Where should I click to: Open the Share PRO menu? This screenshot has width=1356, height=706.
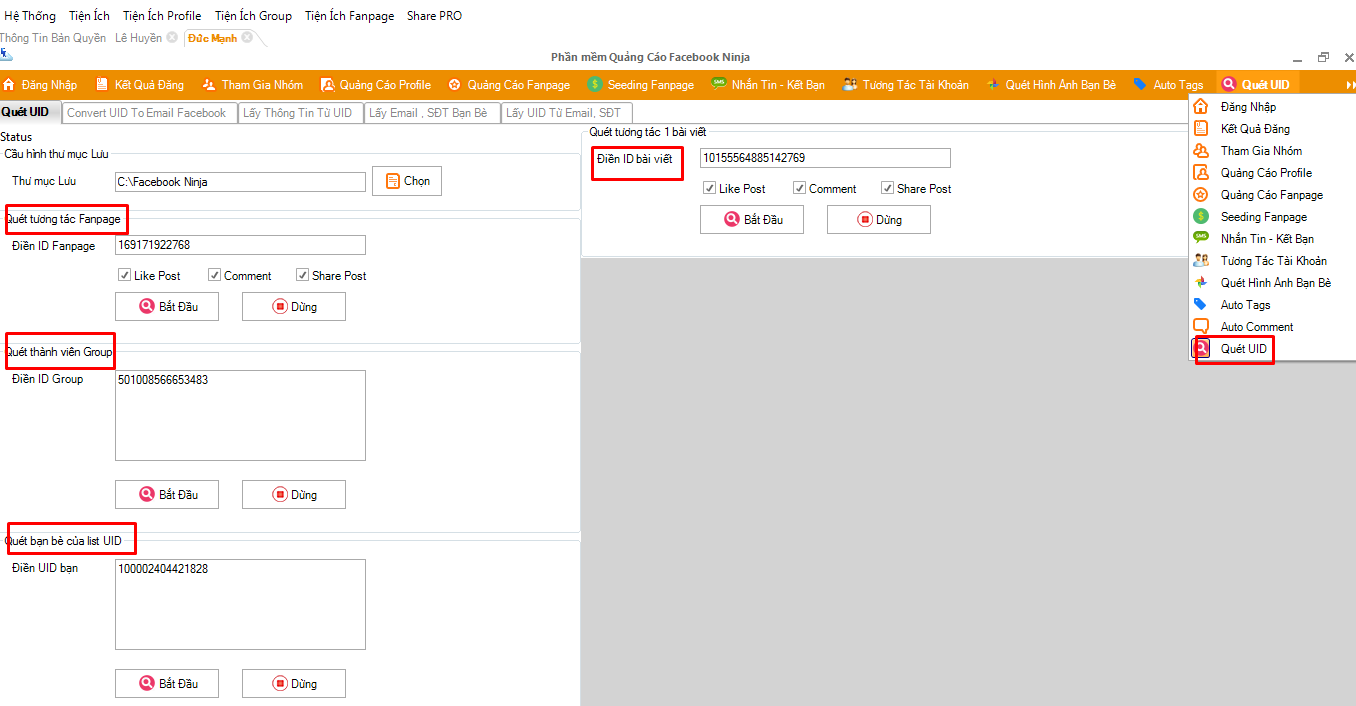[434, 16]
